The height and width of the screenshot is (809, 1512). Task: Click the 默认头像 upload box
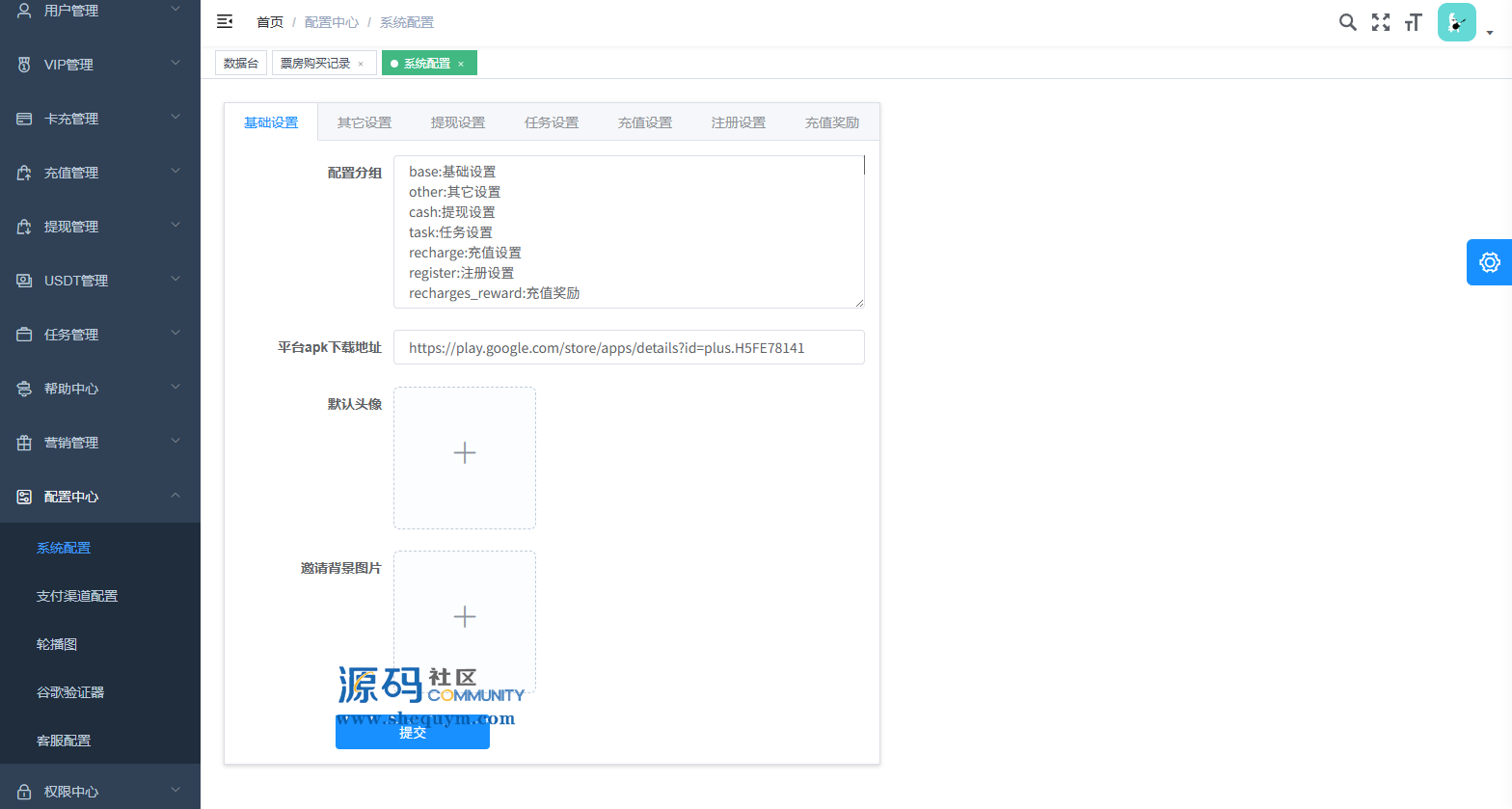(465, 458)
